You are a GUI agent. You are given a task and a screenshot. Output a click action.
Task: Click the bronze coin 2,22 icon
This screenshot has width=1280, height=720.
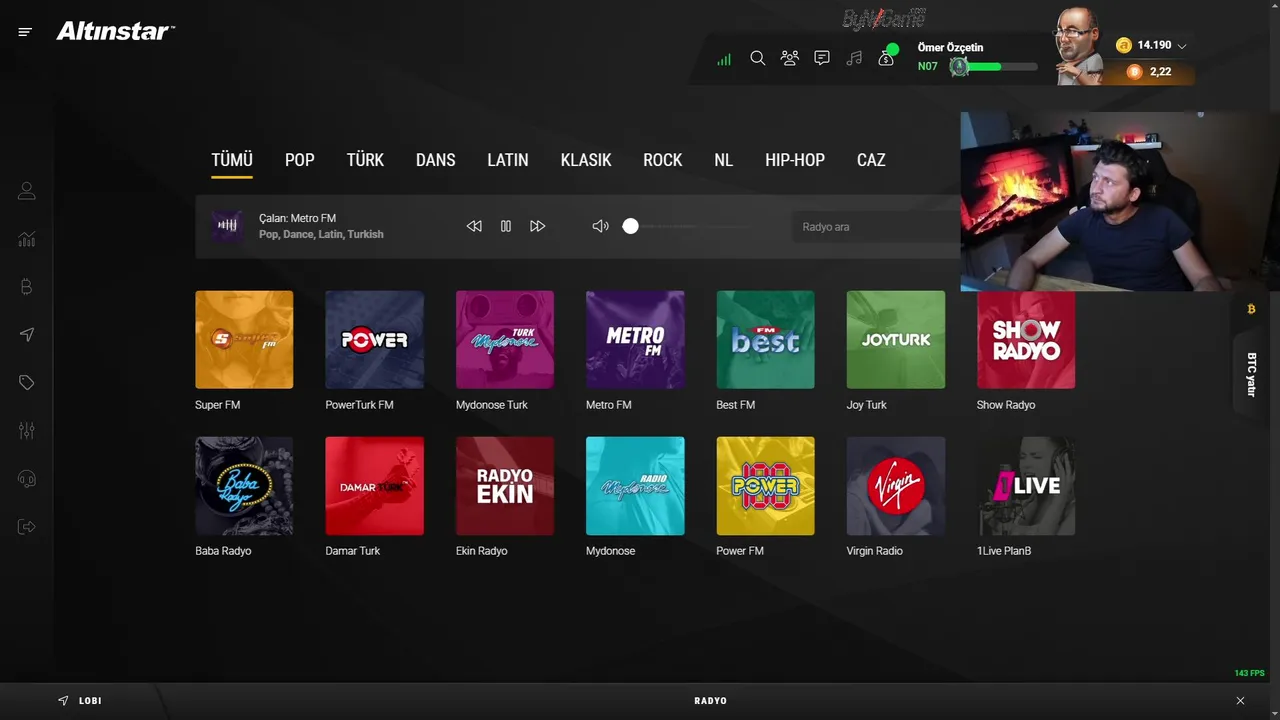click(x=1134, y=72)
